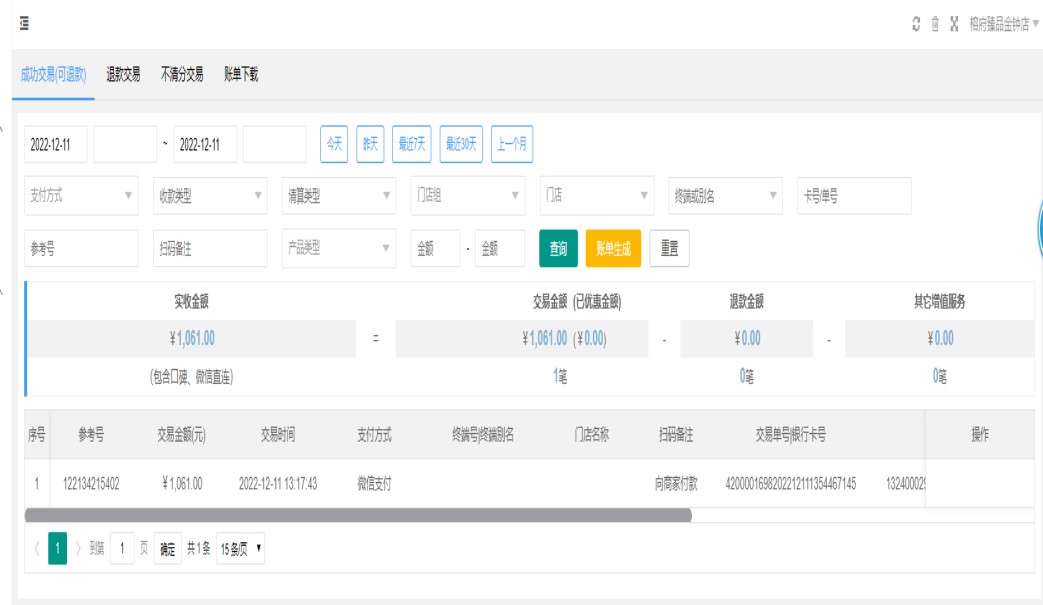Click the 参考号 input field
1043x605 pixels.
click(x=81, y=249)
